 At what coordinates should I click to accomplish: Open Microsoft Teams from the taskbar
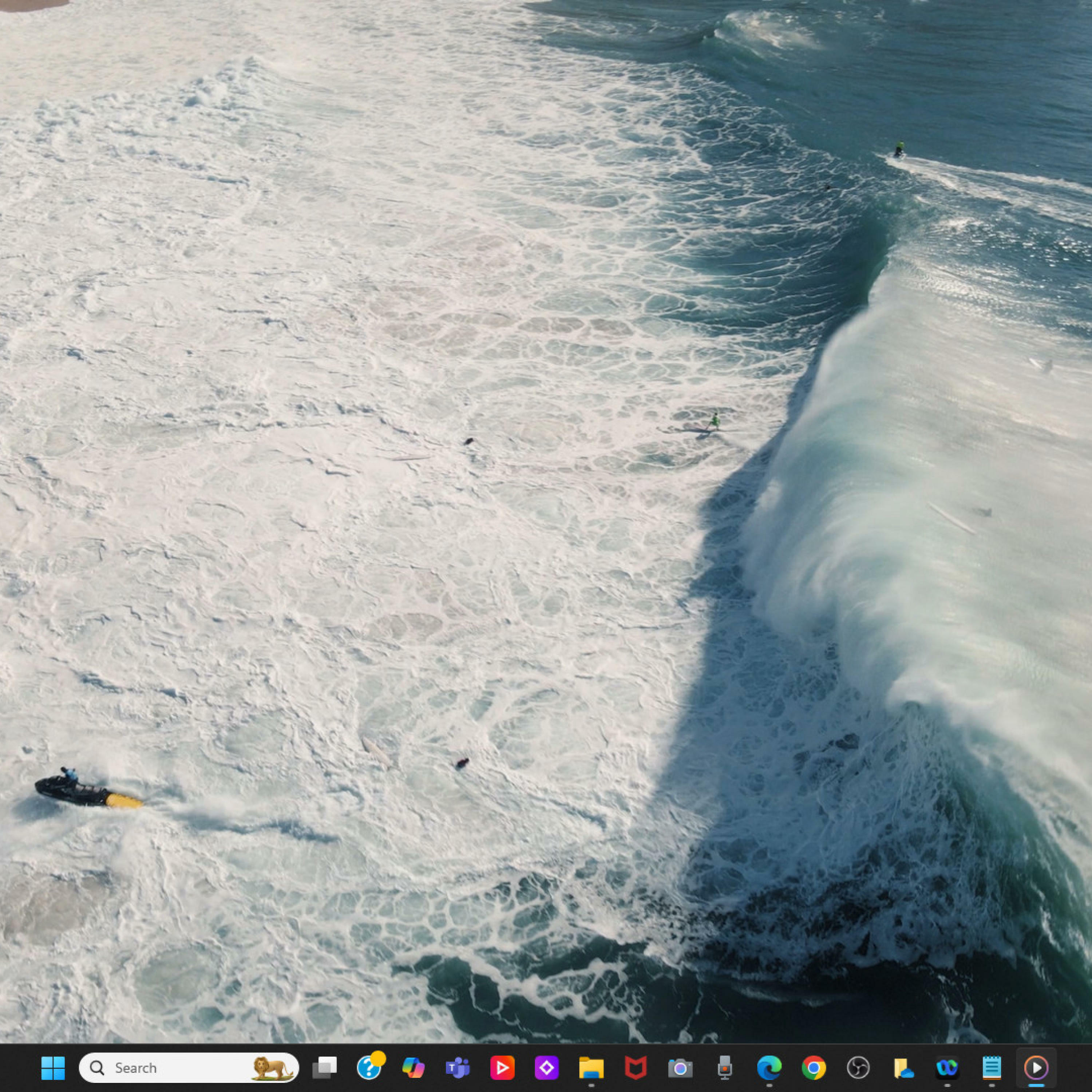point(458,1068)
